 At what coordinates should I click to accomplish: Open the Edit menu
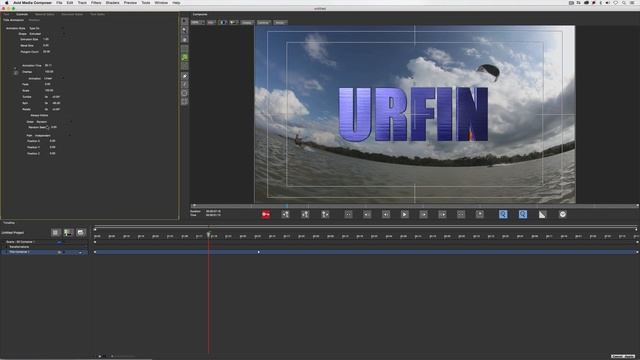click(70, 3)
